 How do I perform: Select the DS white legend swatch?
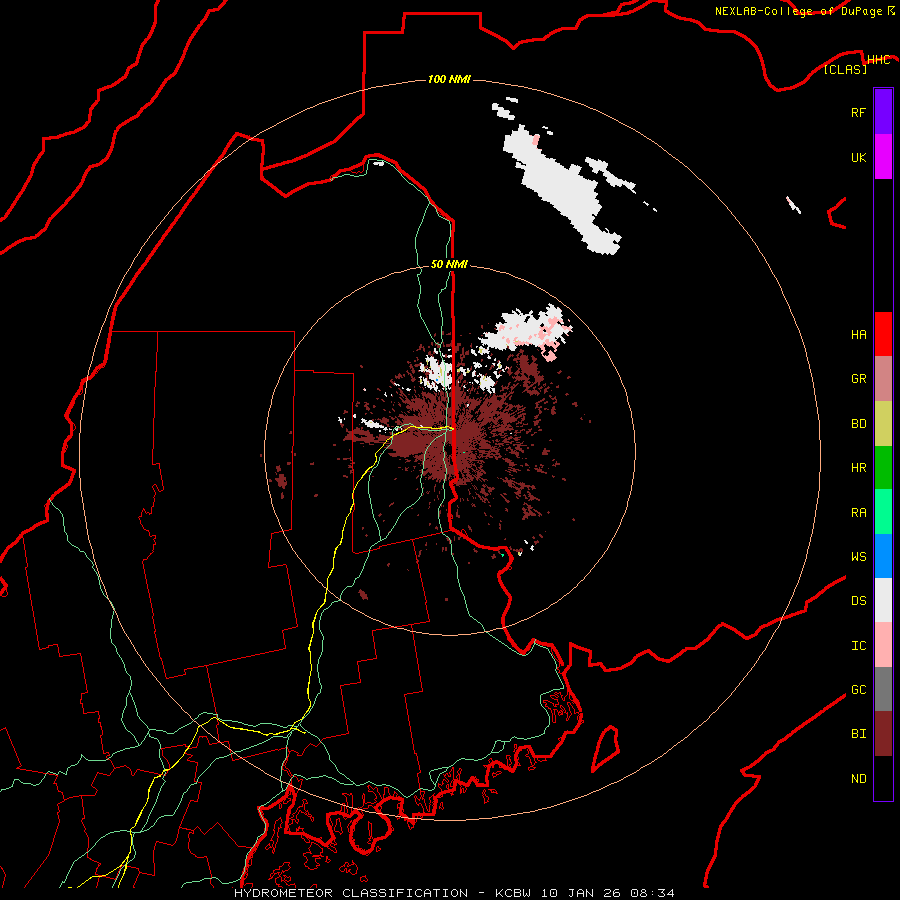[883, 600]
